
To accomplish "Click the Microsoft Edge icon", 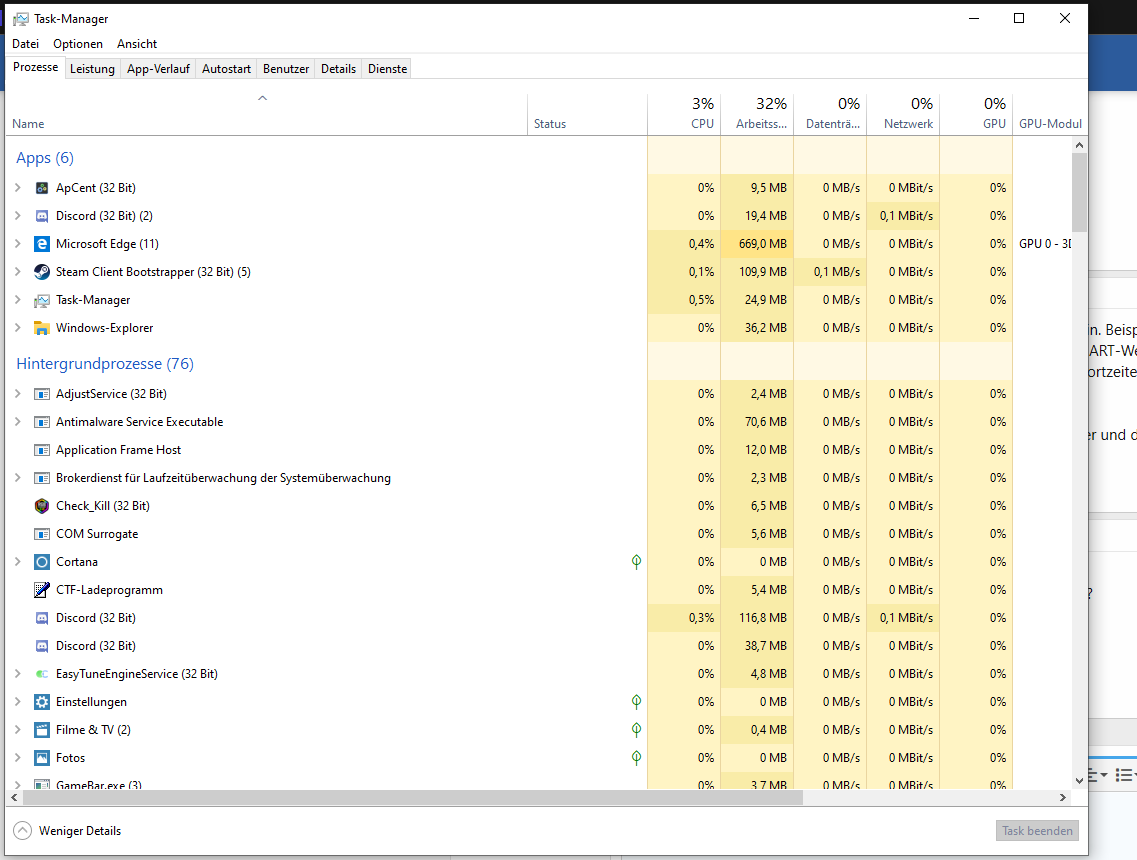I will [42, 244].
